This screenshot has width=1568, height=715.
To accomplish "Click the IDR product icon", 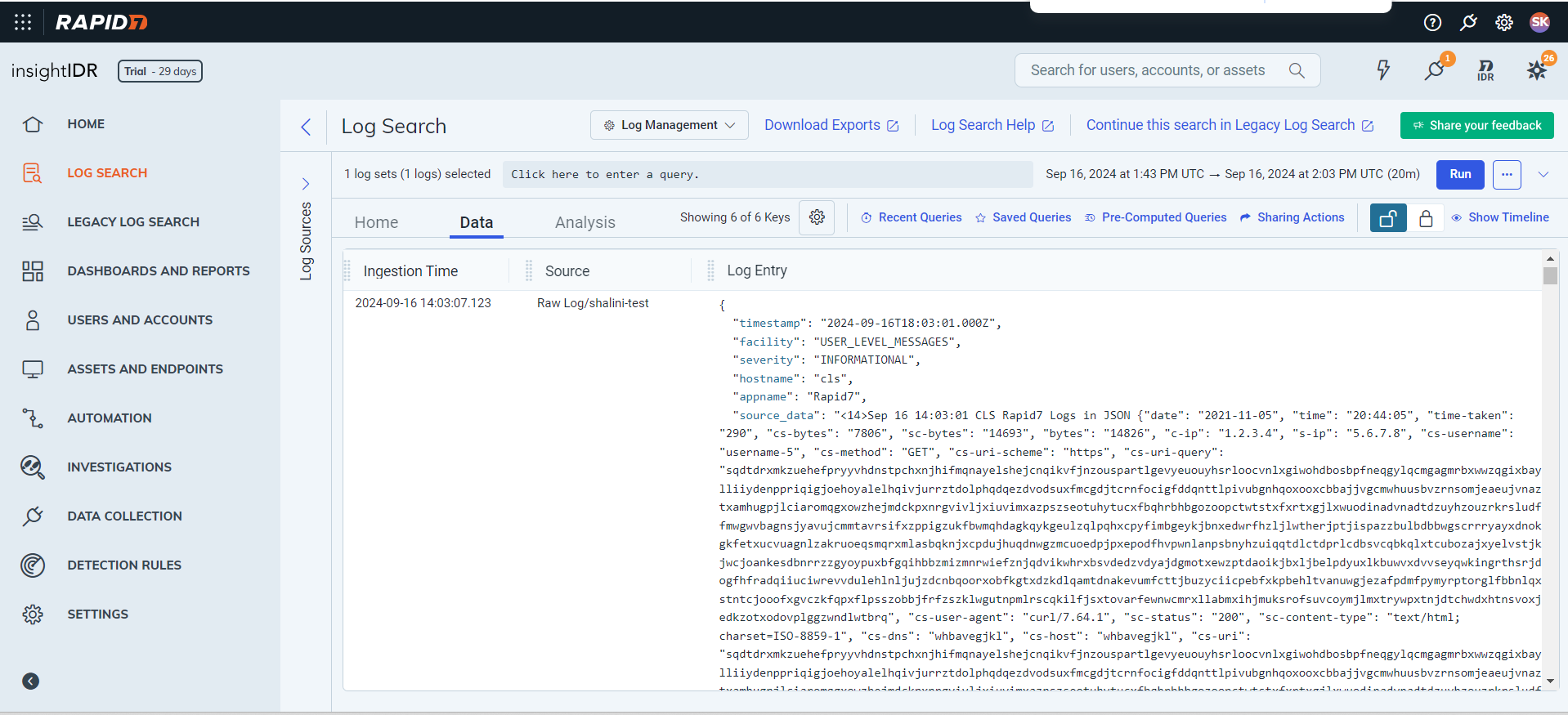I will (1486, 70).
